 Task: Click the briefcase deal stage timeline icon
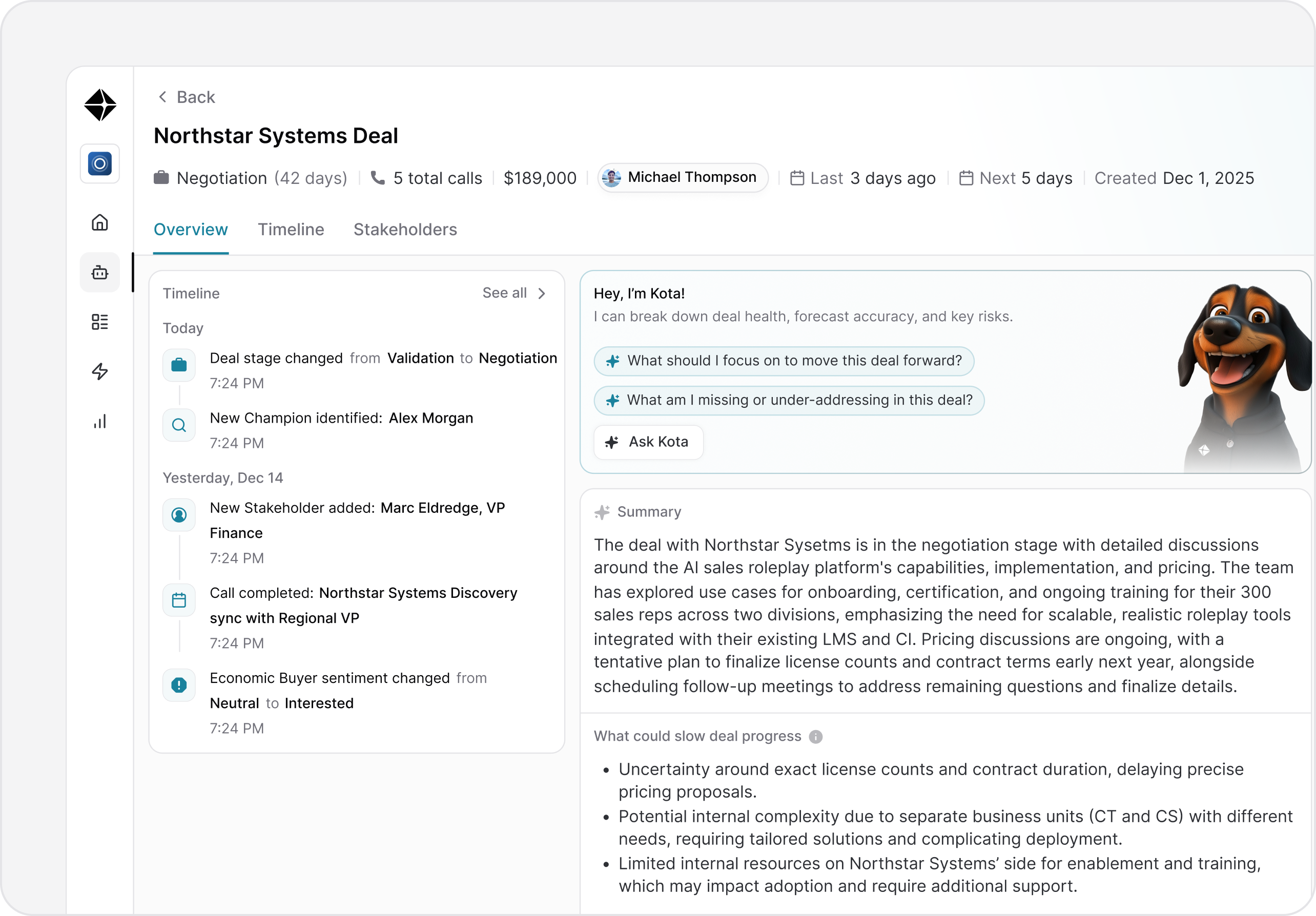[x=179, y=365]
